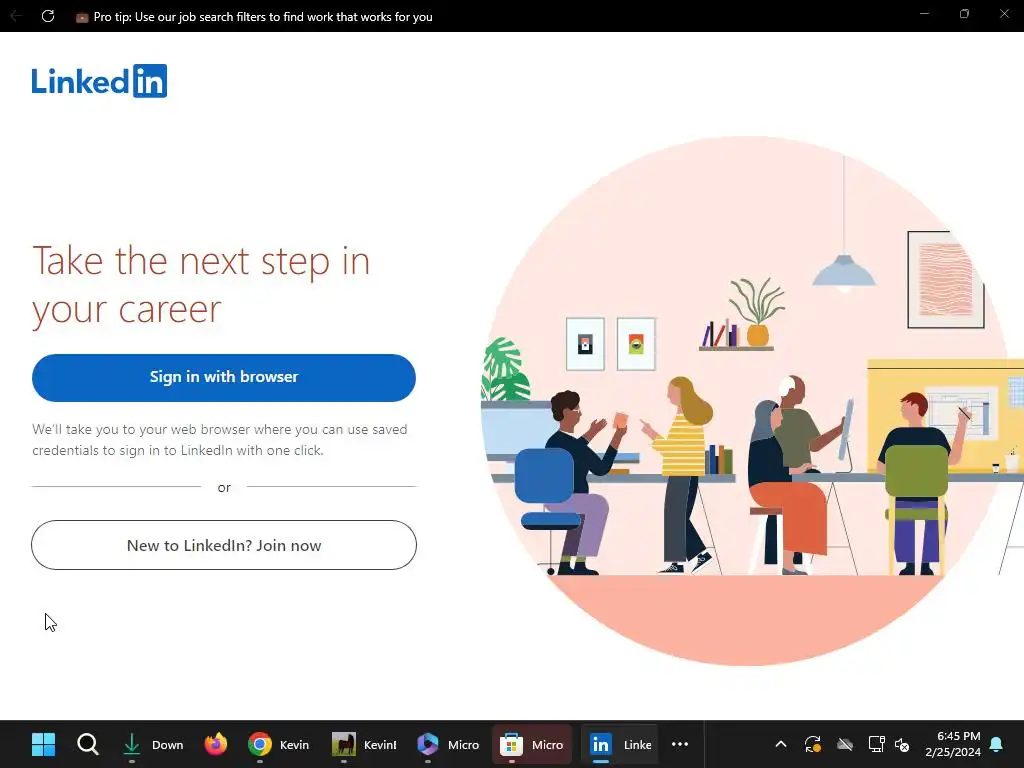The height and width of the screenshot is (768, 1024).
Task: Minimize the LinkedIn window
Action: 924,14
